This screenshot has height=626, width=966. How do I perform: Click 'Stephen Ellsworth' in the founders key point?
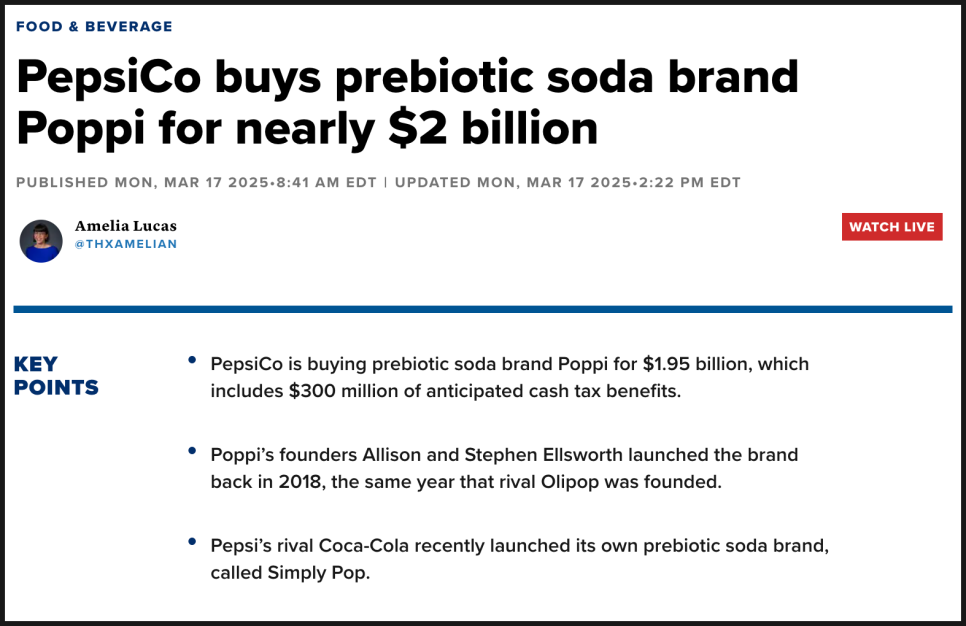point(543,455)
